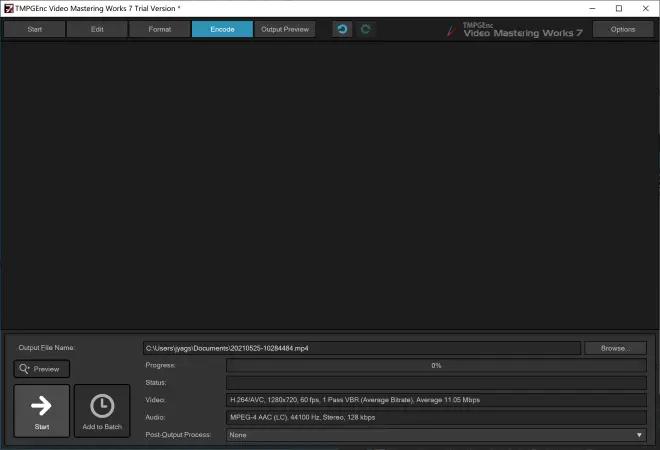This screenshot has height=450, width=660.
Task: Click the Output File Name path field
Action: [362, 348]
